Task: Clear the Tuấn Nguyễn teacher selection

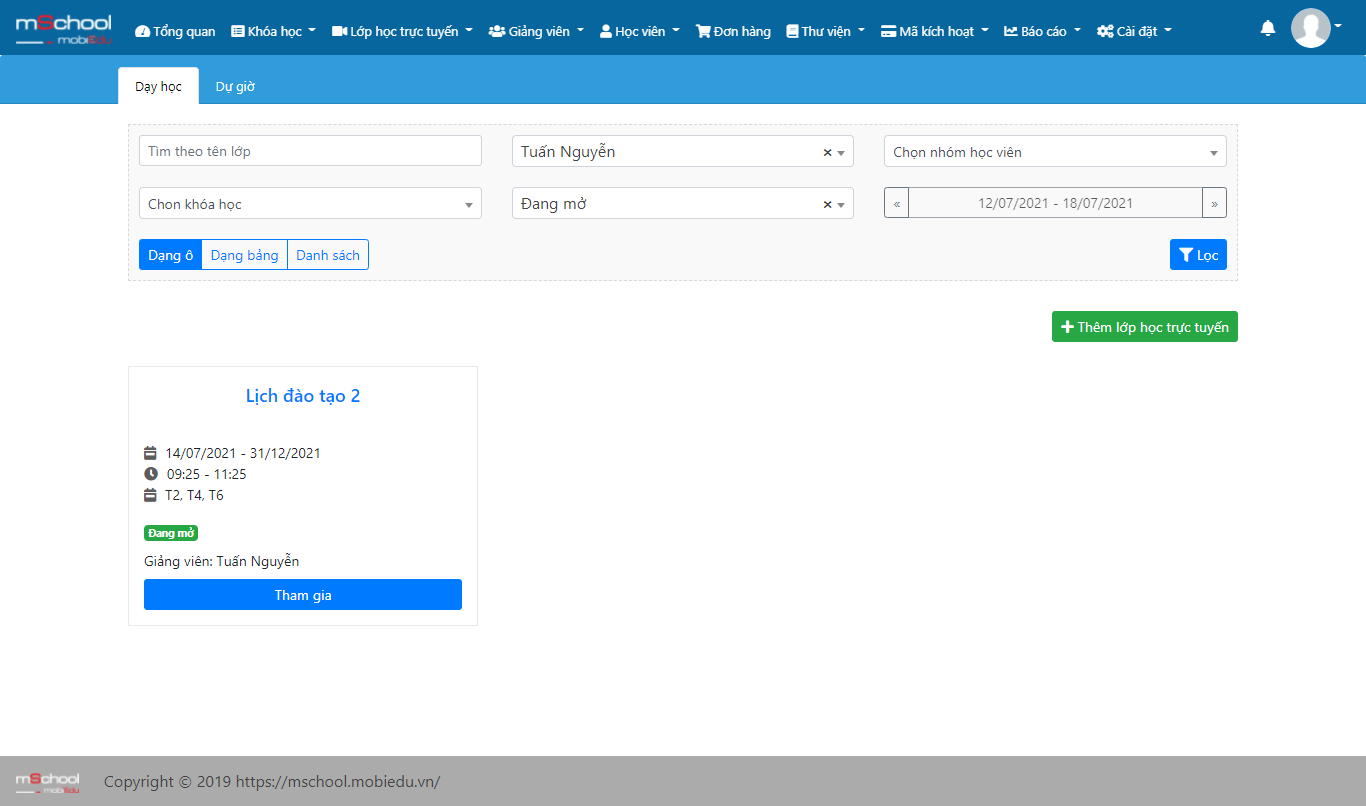Action: coord(827,152)
